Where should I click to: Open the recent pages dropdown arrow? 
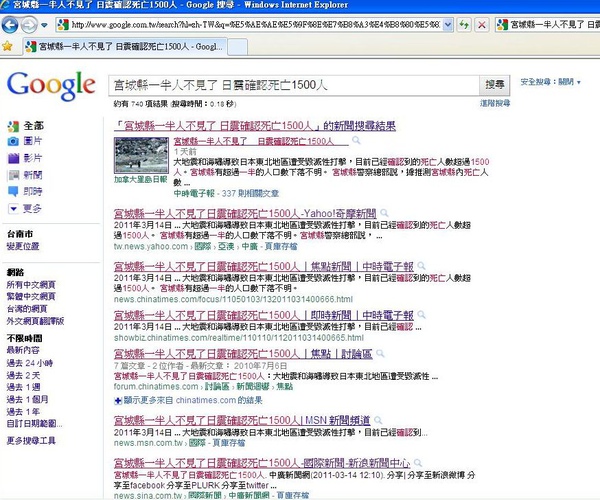pos(44,25)
